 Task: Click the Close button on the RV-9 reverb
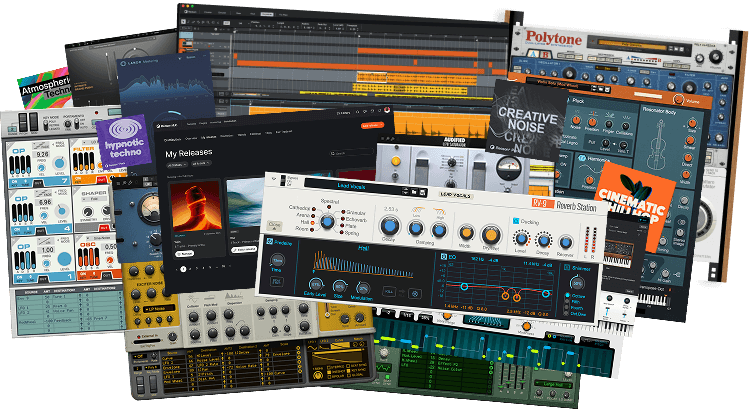(275, 225)
